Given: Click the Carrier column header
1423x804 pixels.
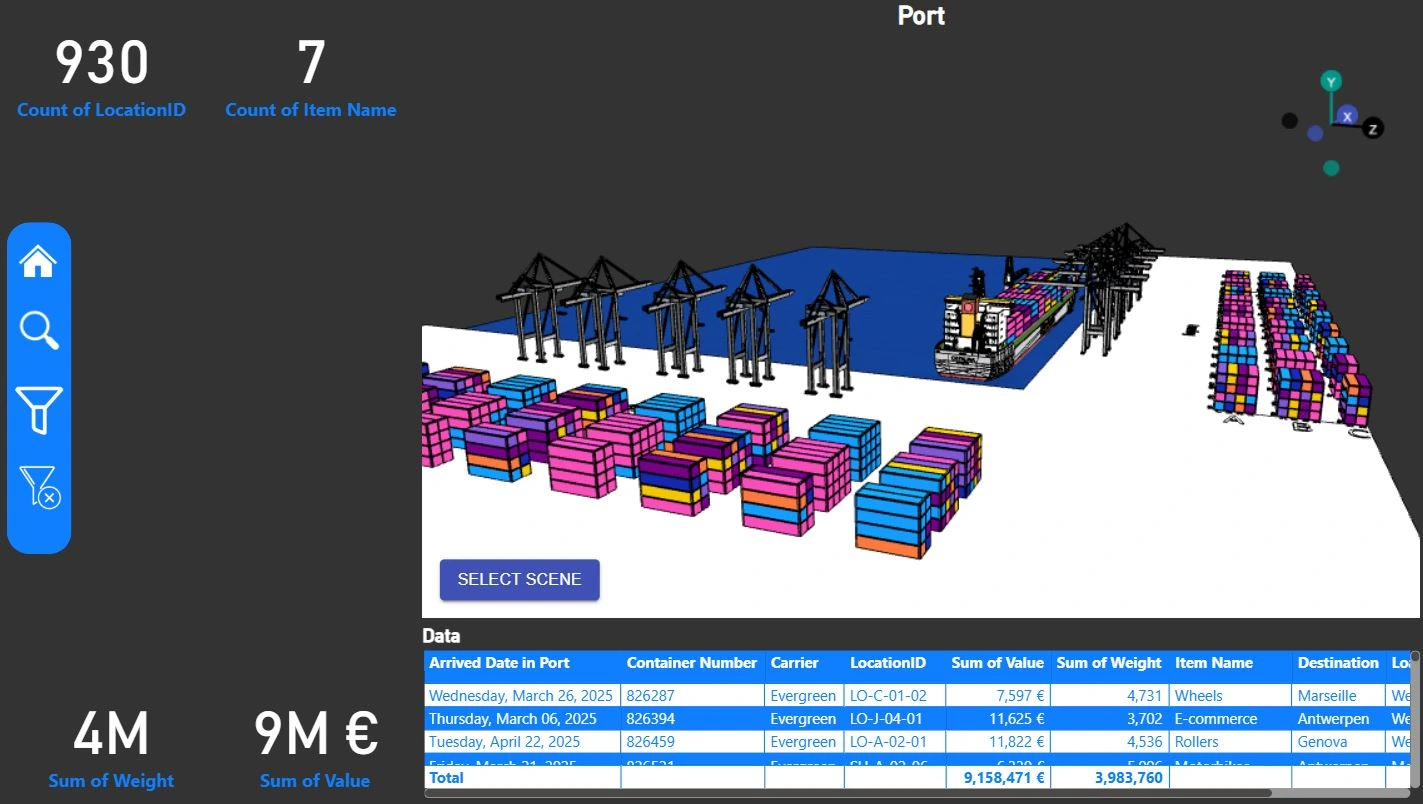Looking at the screenshot, I should tap(794, 663).
